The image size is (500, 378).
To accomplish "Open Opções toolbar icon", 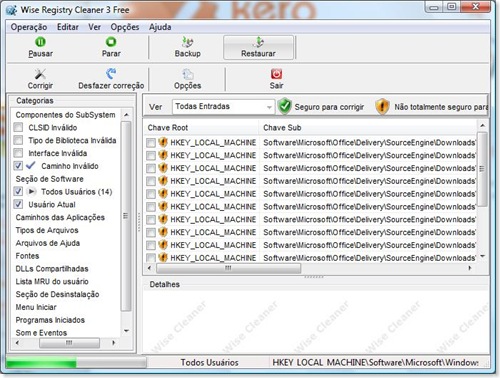I will (188, 74).
